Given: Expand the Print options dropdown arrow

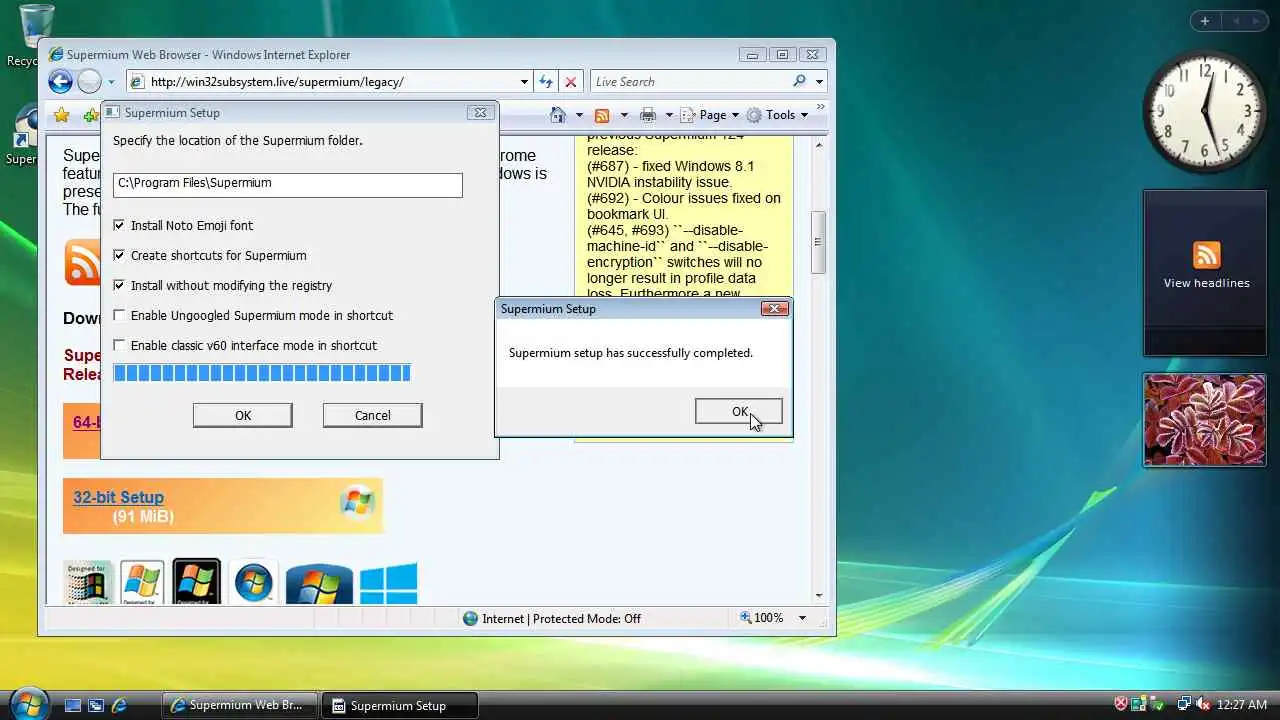Looking at the screenshot, I should (669, 115).
